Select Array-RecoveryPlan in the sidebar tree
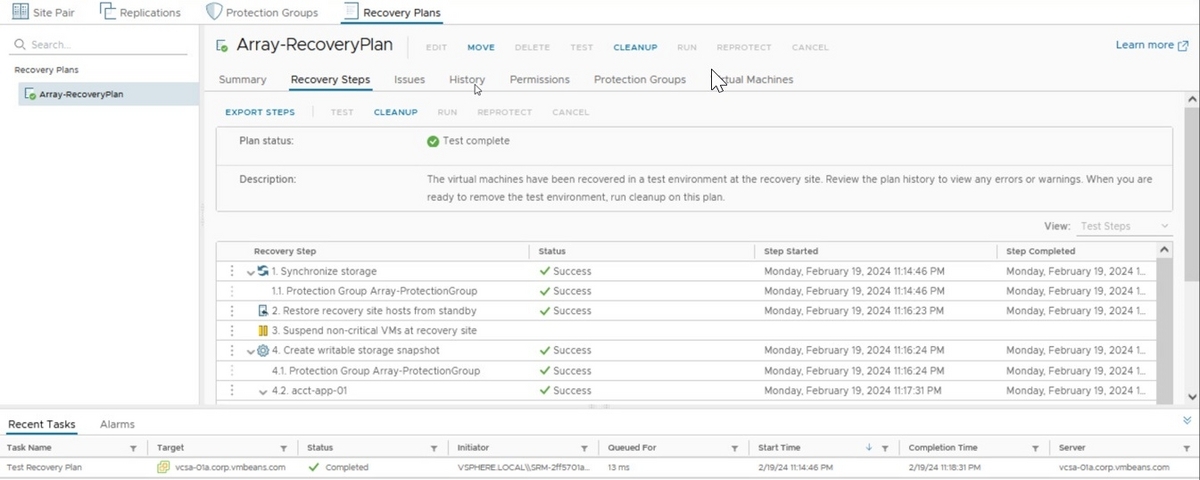The image size is (1200, 480). pos(81,94)
